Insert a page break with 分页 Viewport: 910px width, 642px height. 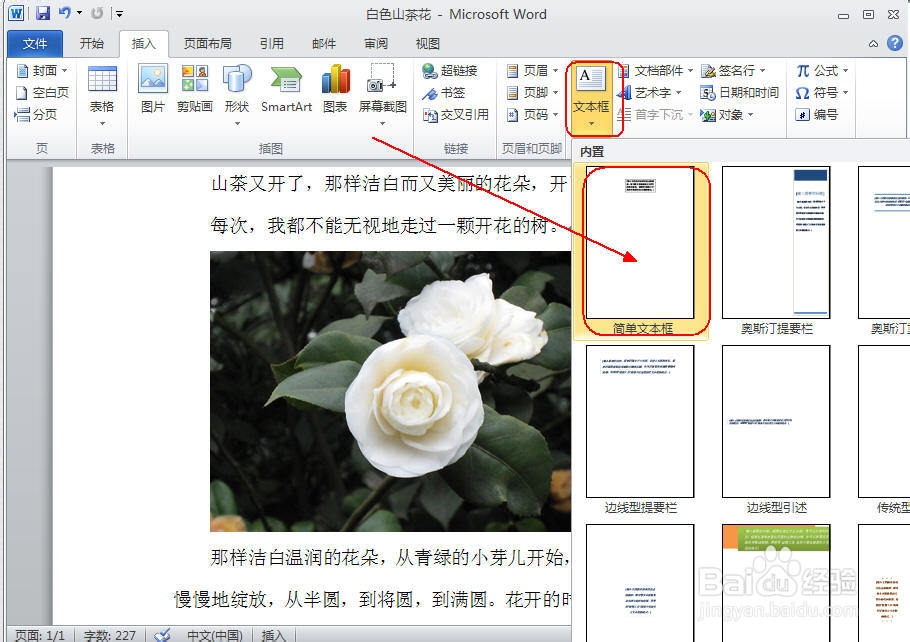(x=36, y=114)
